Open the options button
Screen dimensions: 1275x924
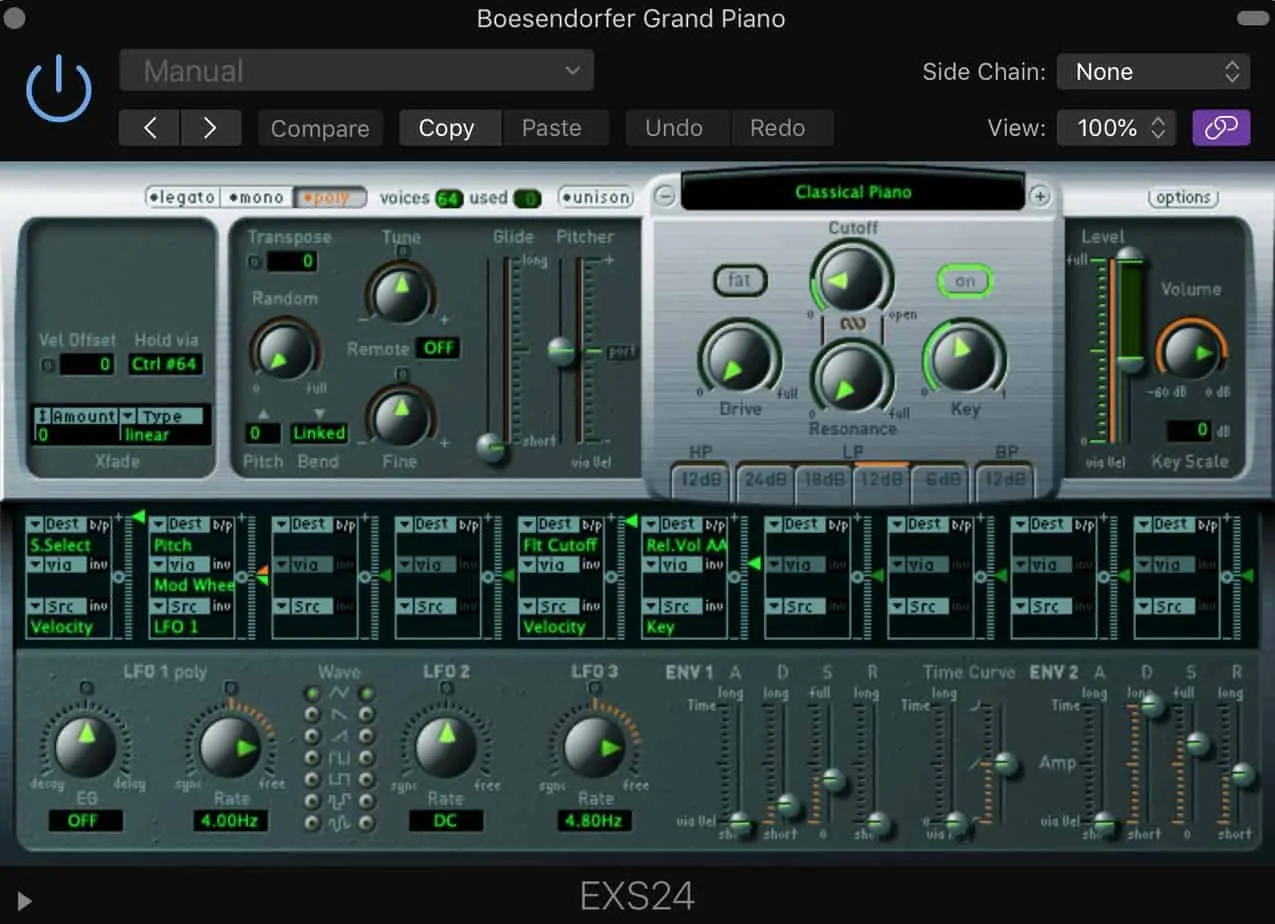pos(1183,197)
